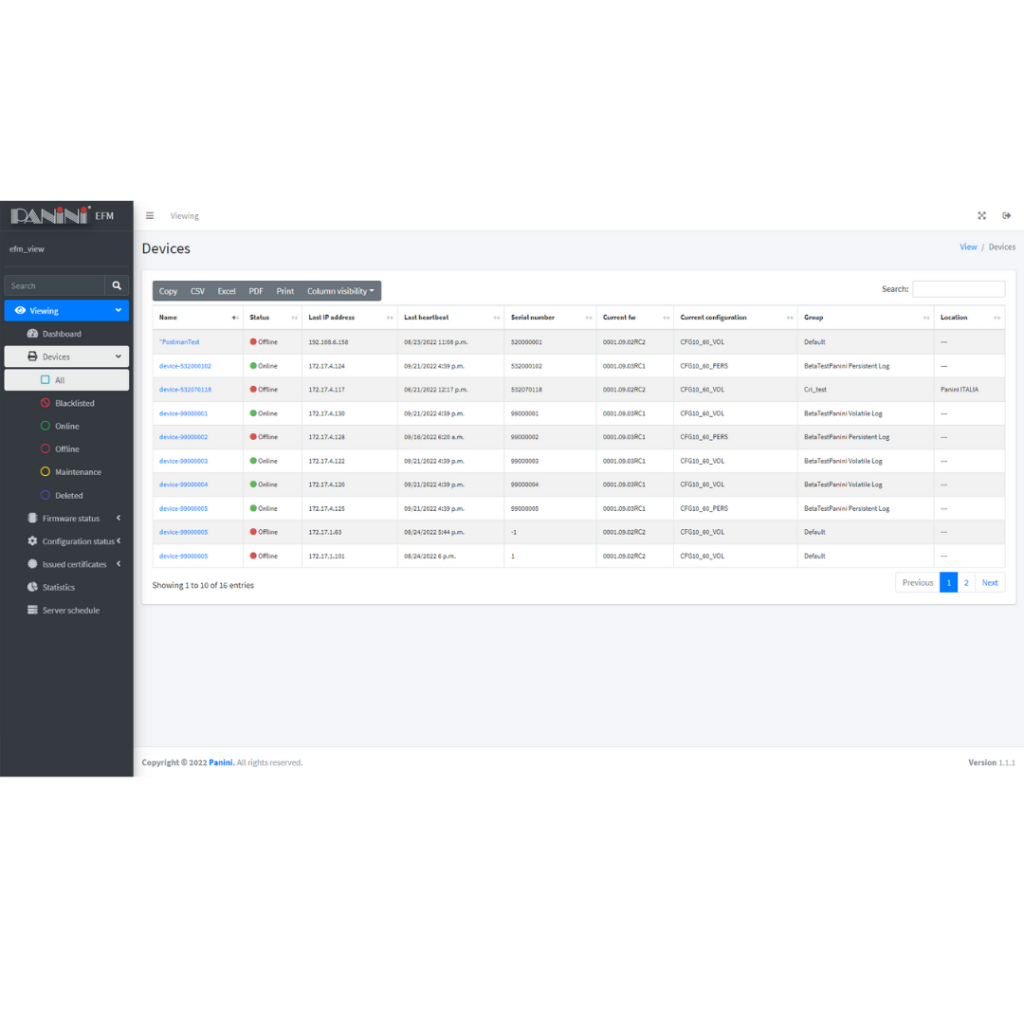Click the table Search input field

[958, 289]
